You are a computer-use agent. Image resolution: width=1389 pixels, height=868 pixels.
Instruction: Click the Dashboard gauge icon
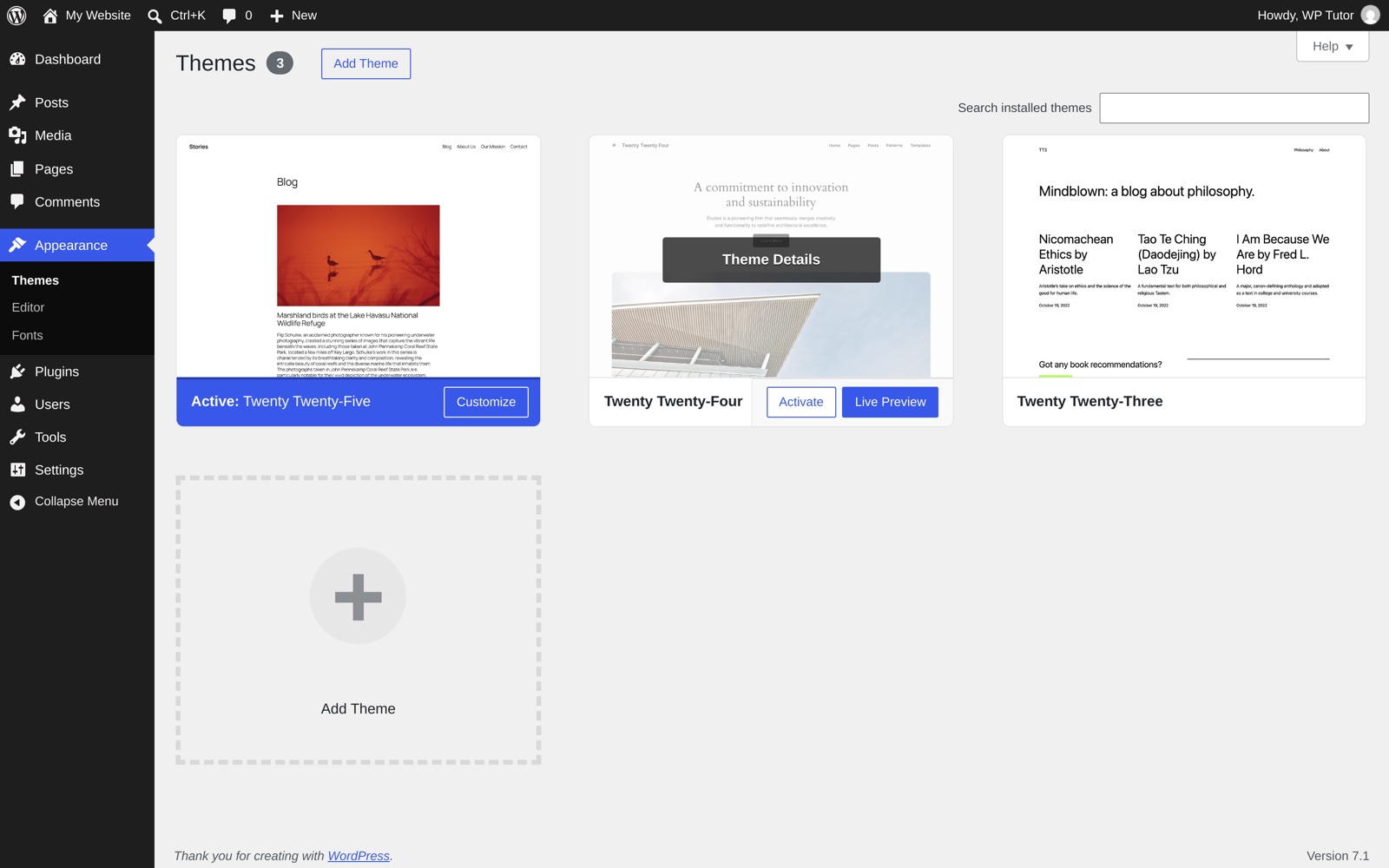coord(17,59)
